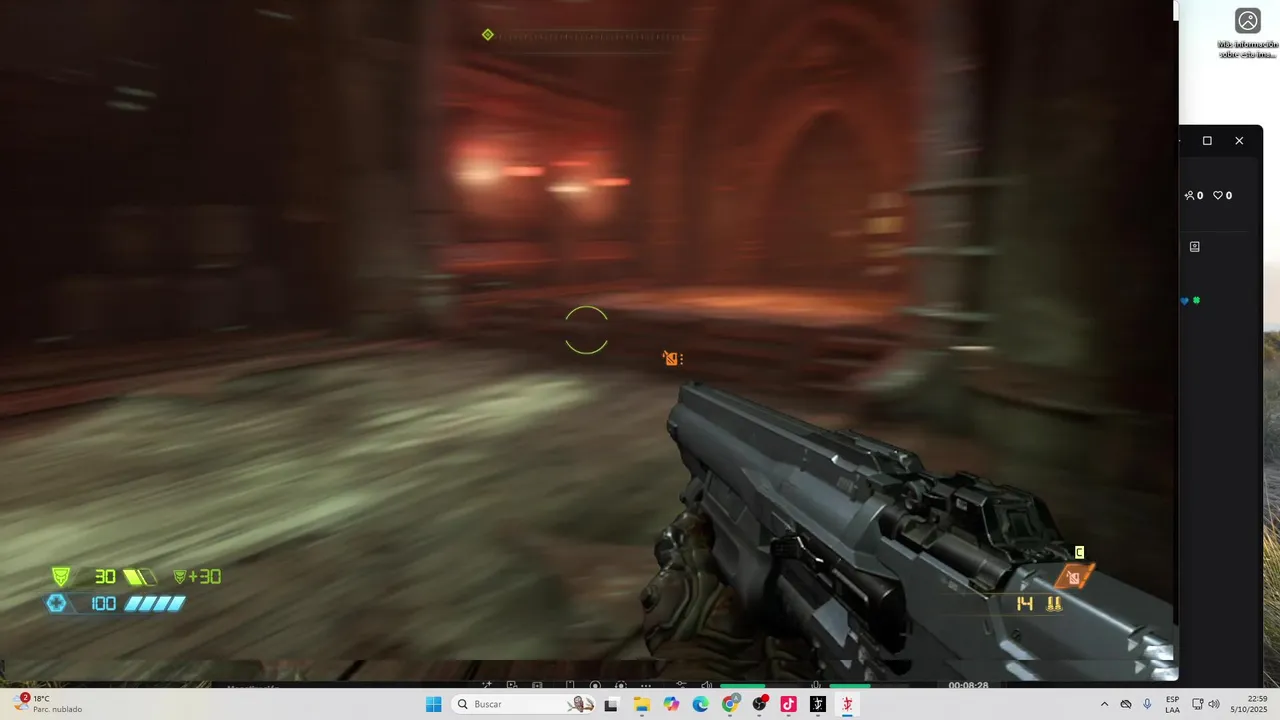Click the orange weapon mod icon in HUD
The height and width of the screenshot is (720, 1280).
1074,577
